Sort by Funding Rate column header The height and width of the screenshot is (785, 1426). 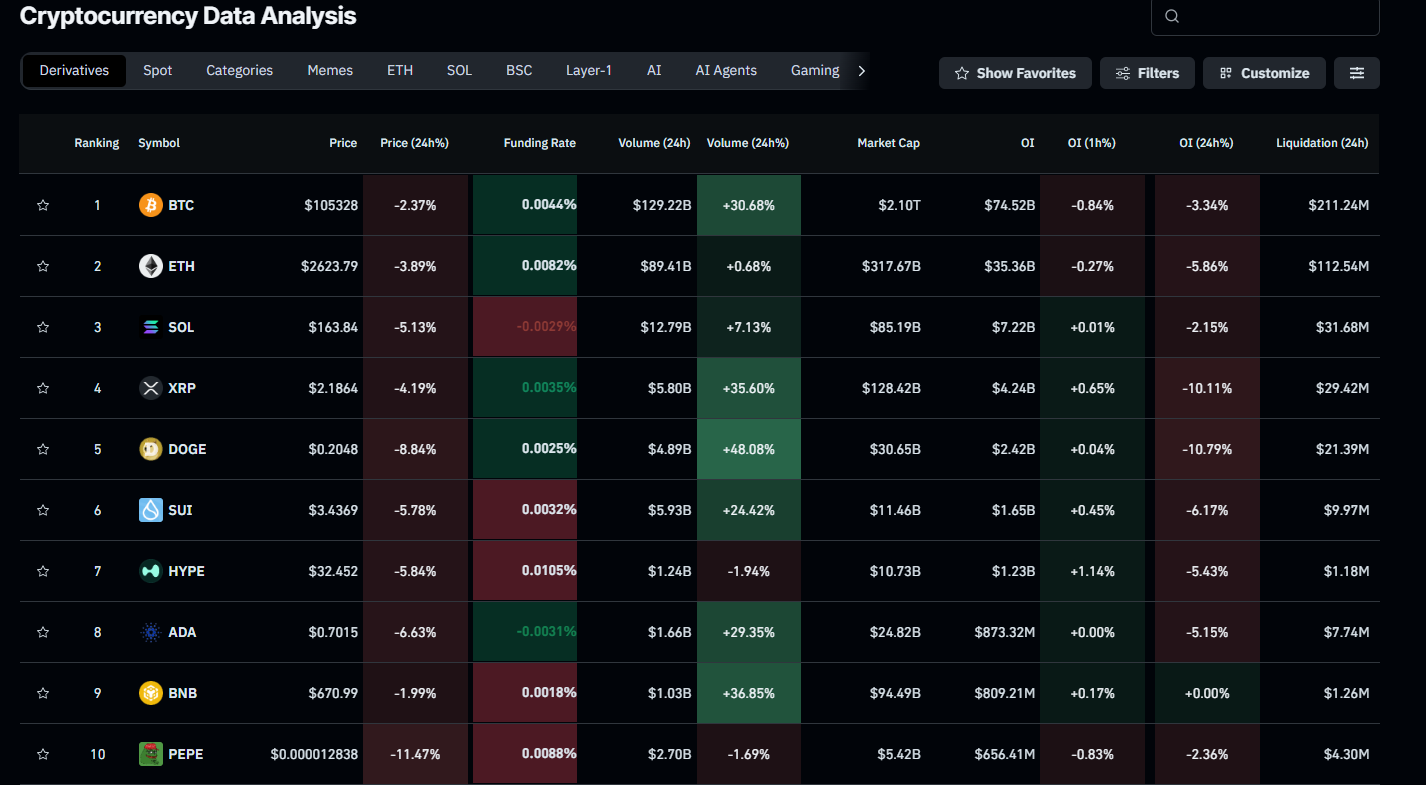[540, 143]
